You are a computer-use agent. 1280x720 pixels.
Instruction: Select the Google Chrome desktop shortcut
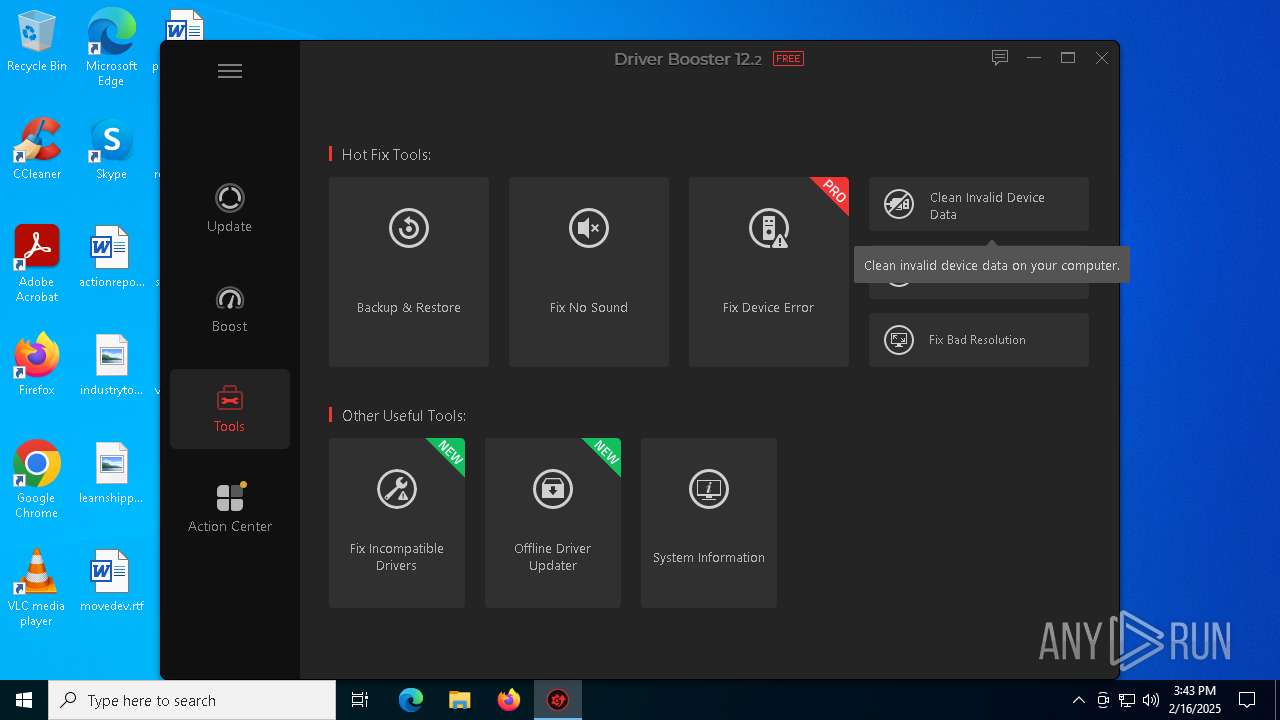click(x=37, y=480)
